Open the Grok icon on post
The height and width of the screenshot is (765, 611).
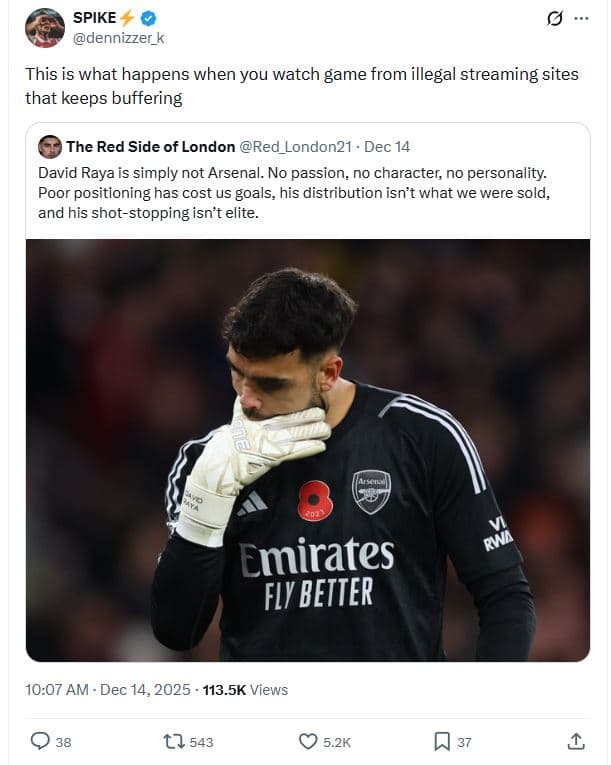click(555, 19)
